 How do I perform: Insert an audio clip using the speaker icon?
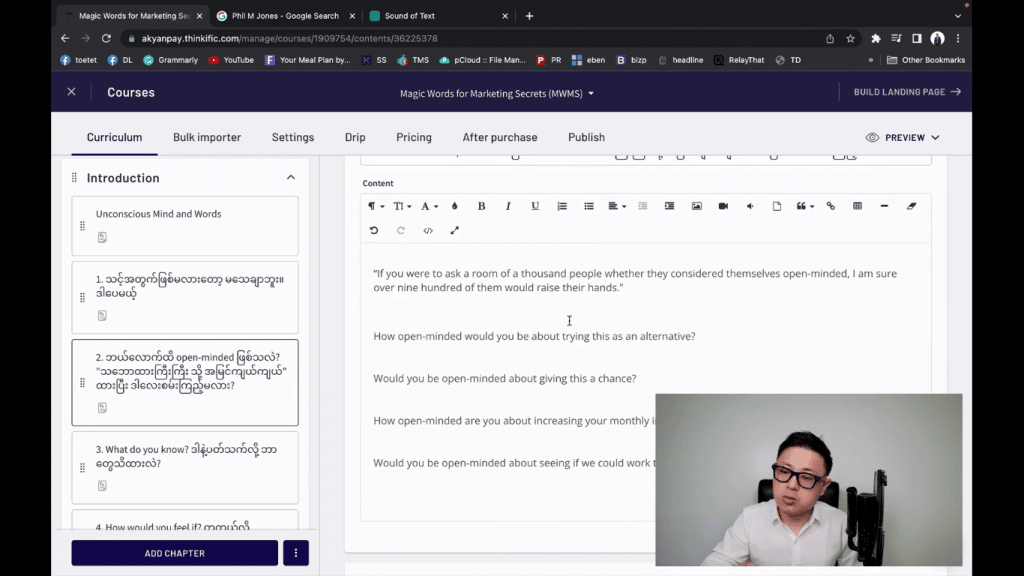pyautogui.click(x=750, y=206)
